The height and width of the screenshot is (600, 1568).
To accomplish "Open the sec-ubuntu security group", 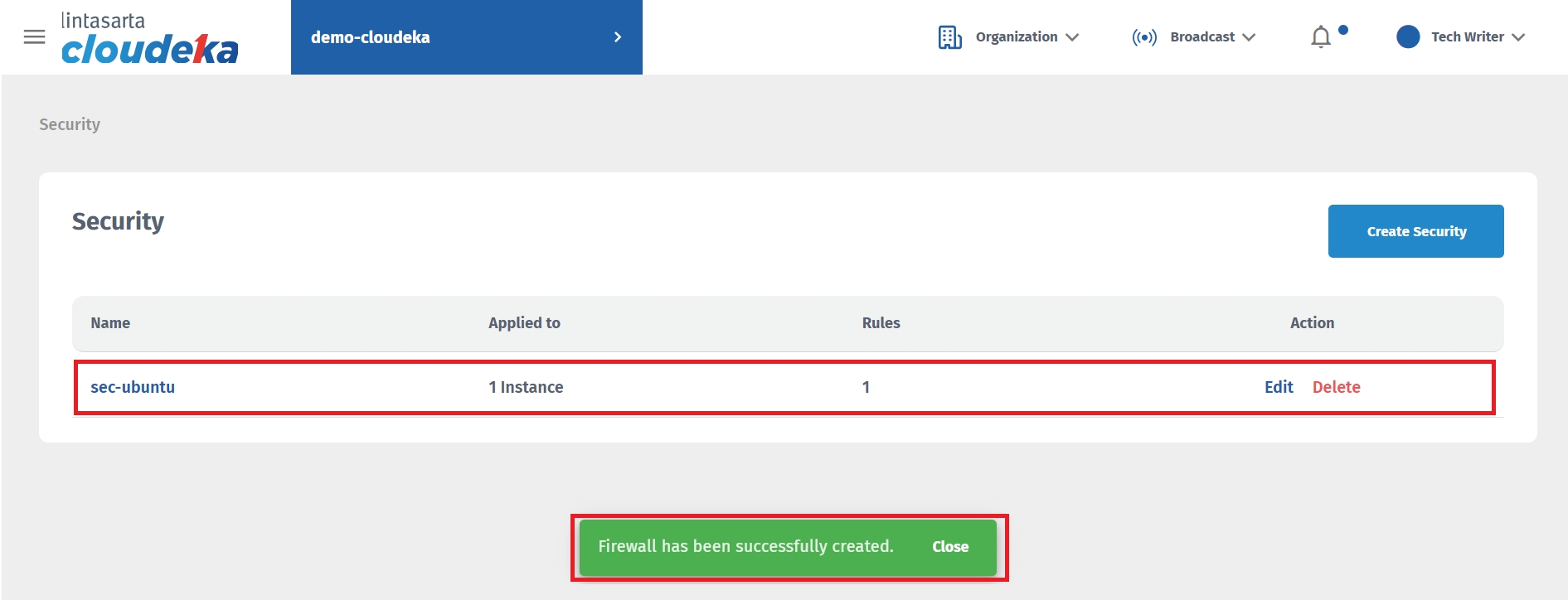I will pyautogui.click(x=133, y=387).
